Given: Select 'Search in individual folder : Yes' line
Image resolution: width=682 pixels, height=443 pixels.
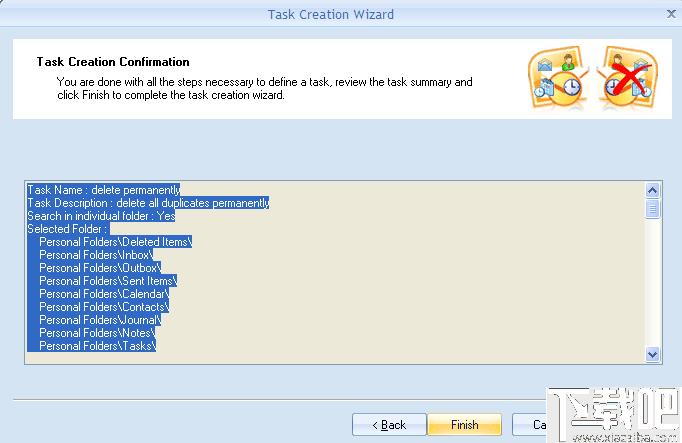Looking at the screenshot, I should click(x=101, y=216).
